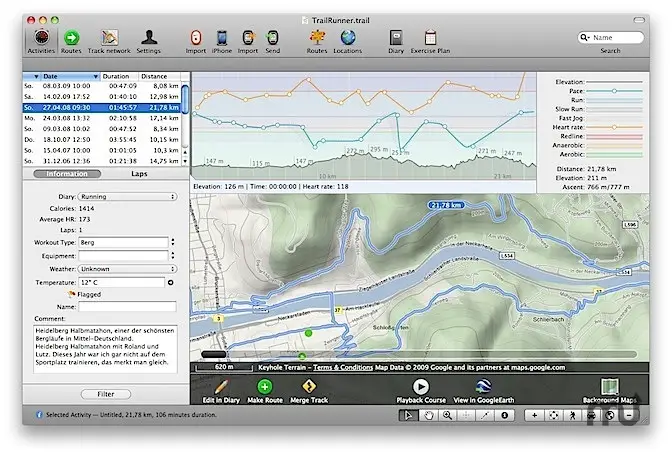Click the Import icon left of Send
This screenshot has height=456, width=672.
[248, 42]
